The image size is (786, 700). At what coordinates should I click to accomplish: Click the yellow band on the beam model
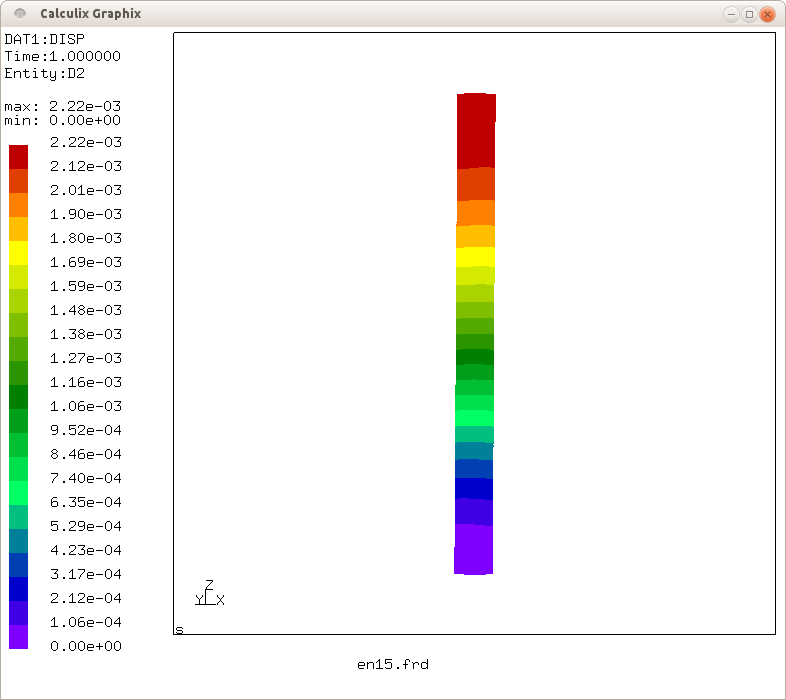click(x=475, y=257)
